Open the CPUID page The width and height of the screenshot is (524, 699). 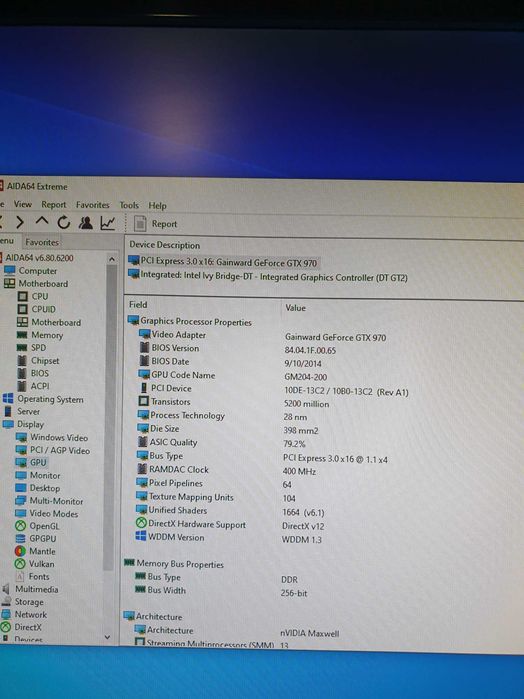click(x=37, y=309)
